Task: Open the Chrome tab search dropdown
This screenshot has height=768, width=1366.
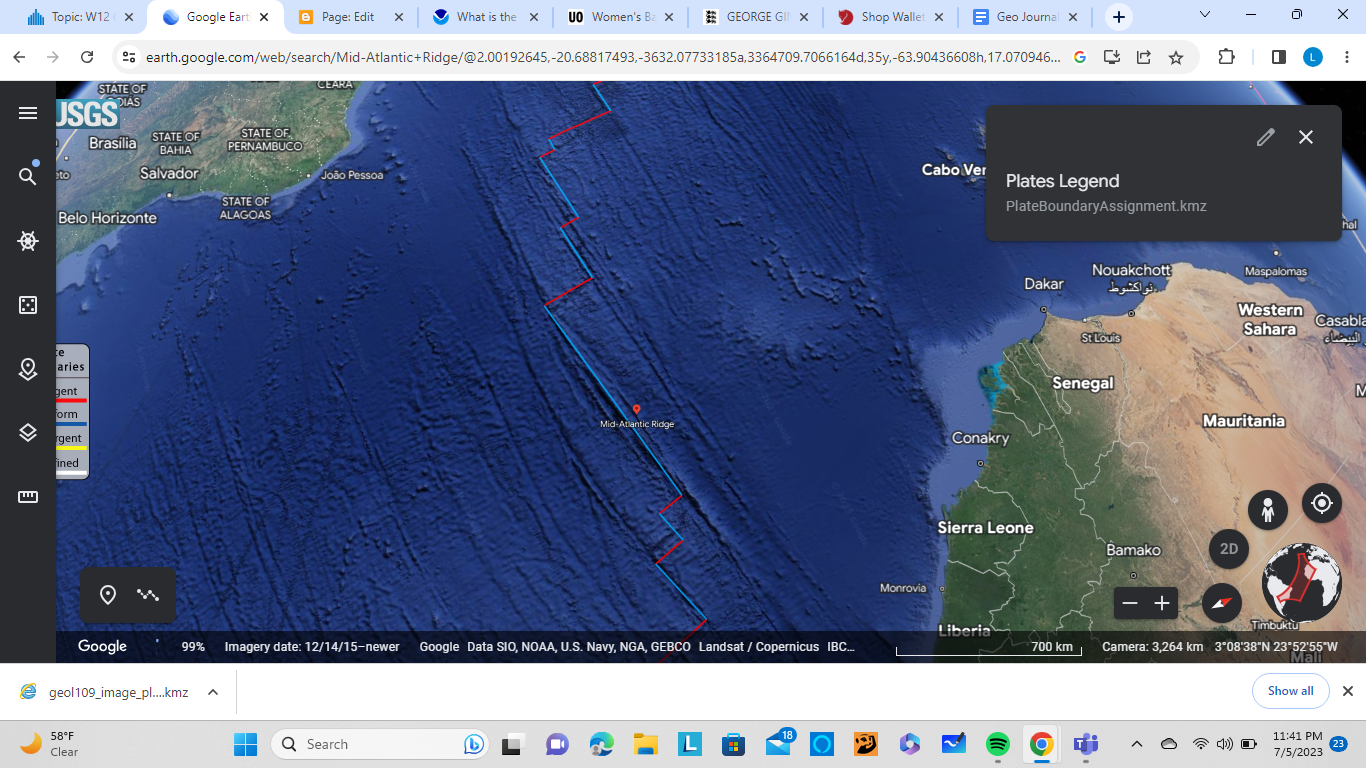Action: point(1205,15)
